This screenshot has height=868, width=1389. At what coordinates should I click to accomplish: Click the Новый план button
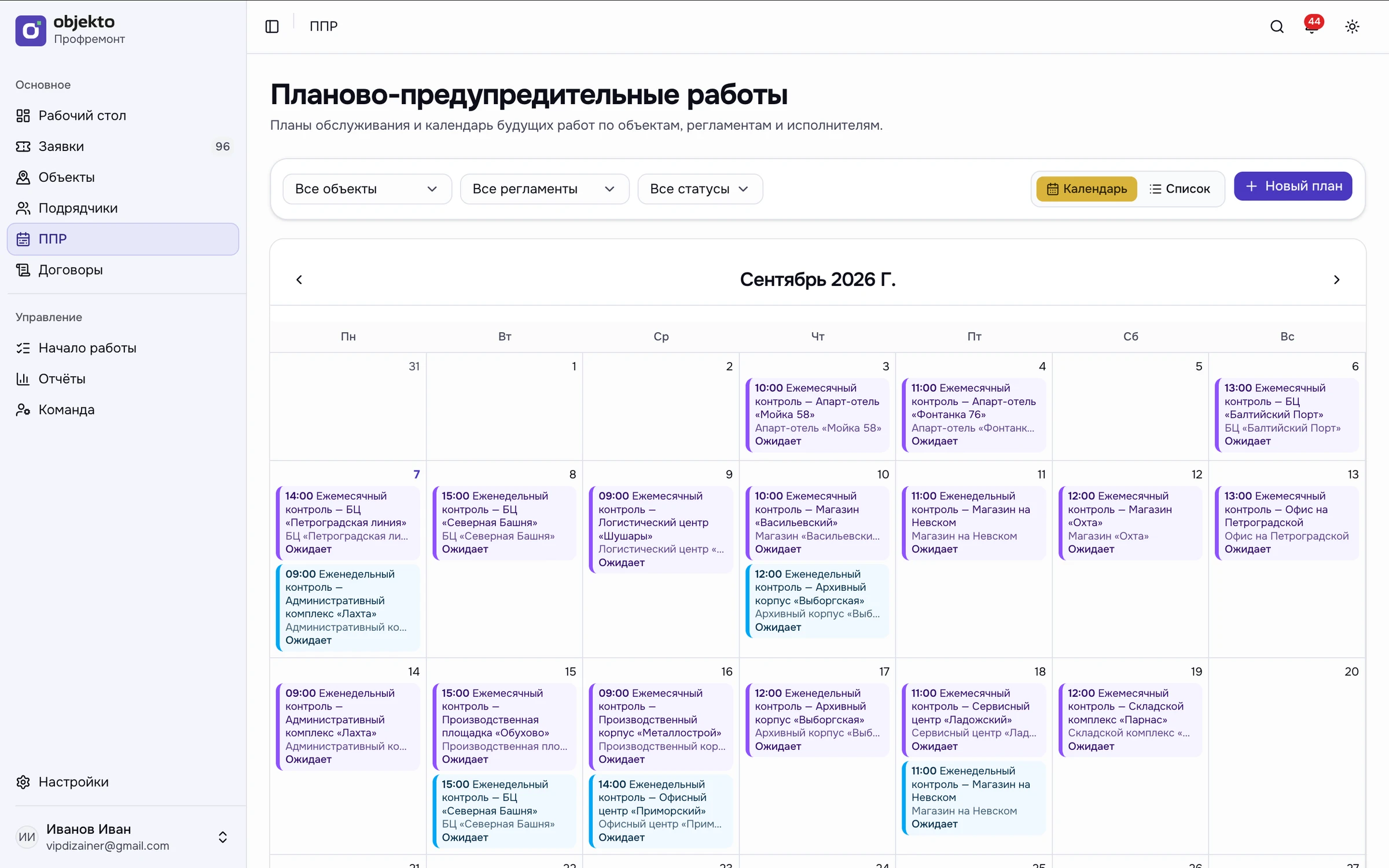point(1292,186)
